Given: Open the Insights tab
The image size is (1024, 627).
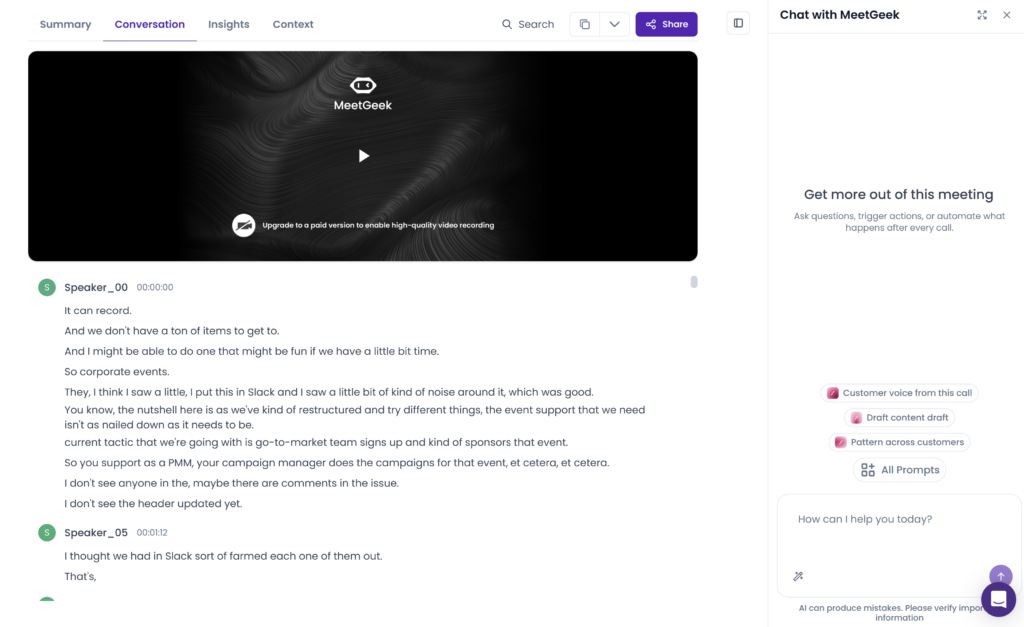Looking at the screenshot, I should coord(229,24).
